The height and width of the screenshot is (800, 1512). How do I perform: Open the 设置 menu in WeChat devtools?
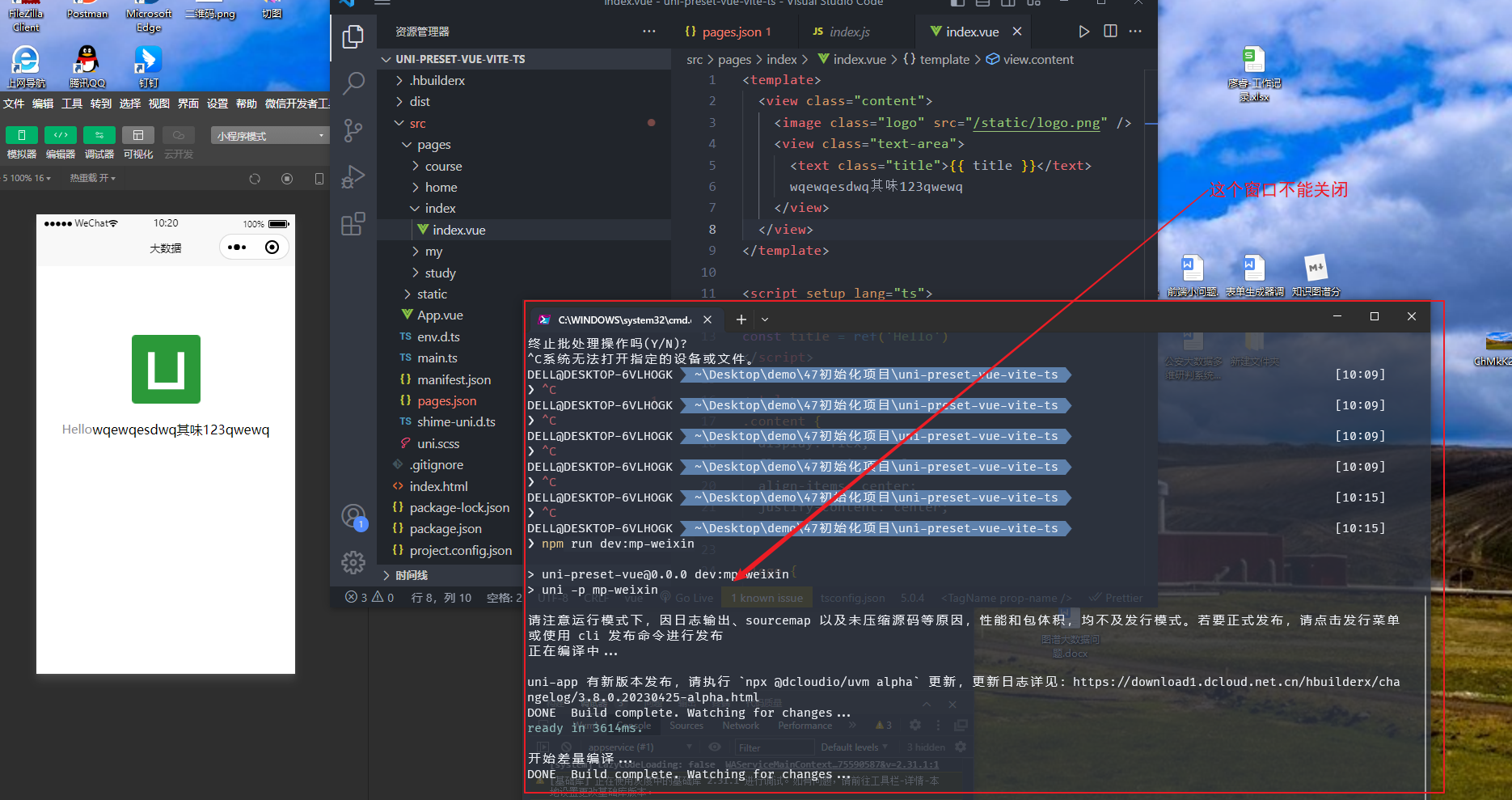point(218,104)
